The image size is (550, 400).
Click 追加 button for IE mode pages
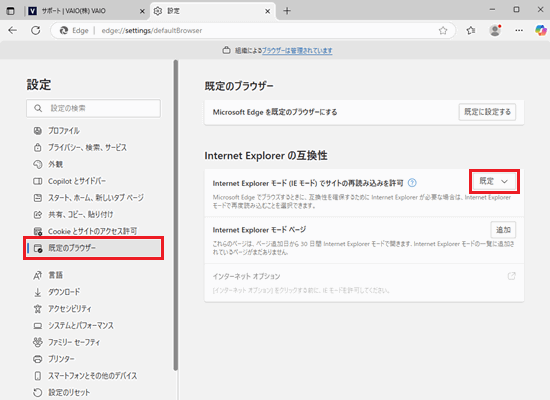(503, 230)
